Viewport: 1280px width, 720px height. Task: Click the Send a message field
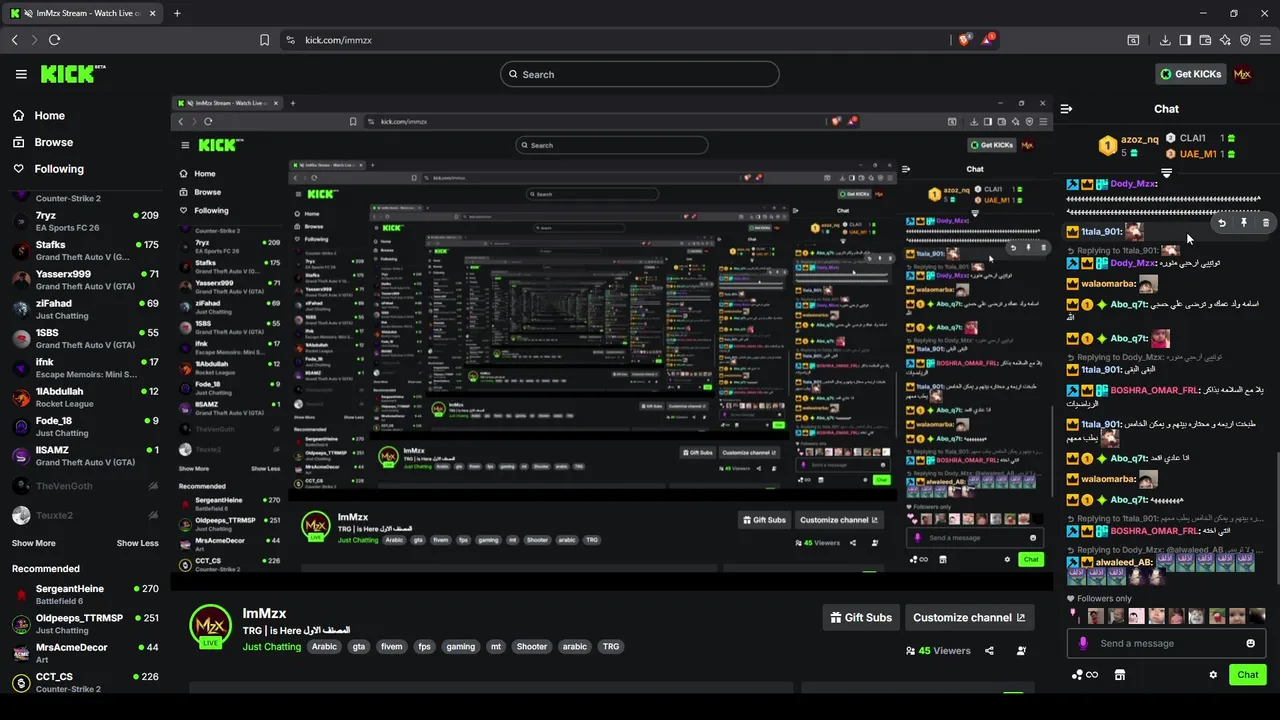click(x=1166, y=643)
